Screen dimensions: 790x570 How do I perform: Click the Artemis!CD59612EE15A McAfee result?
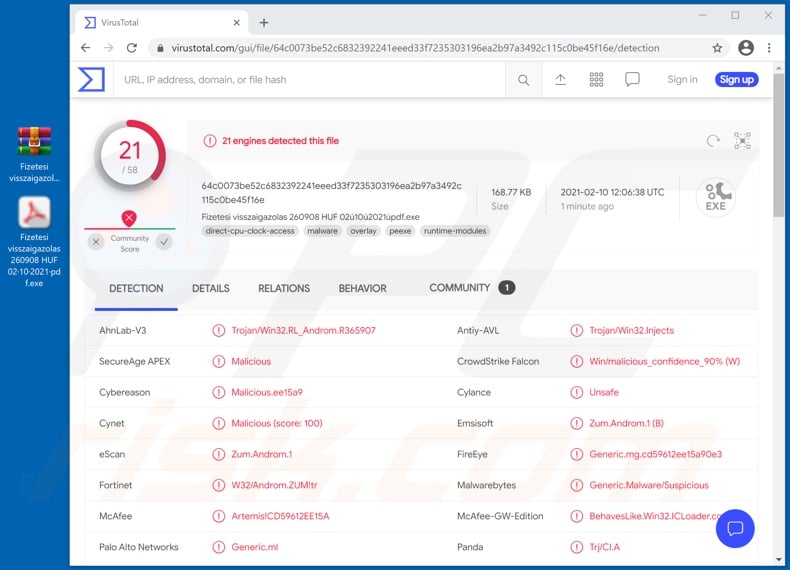pyautogui.click(x=280, y=516)
